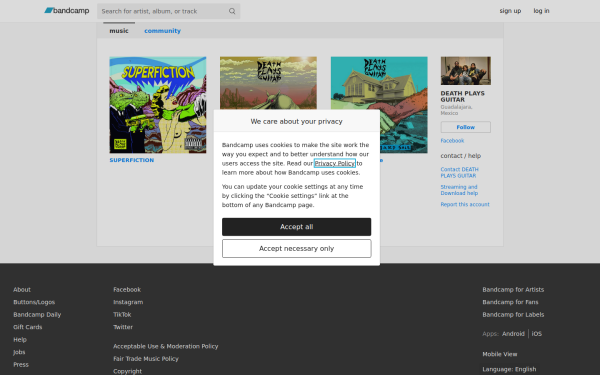The width and height of the screenshot is (600, 375).
Task: Click the Guadalajara, Mexico location text
Action: 456,110
